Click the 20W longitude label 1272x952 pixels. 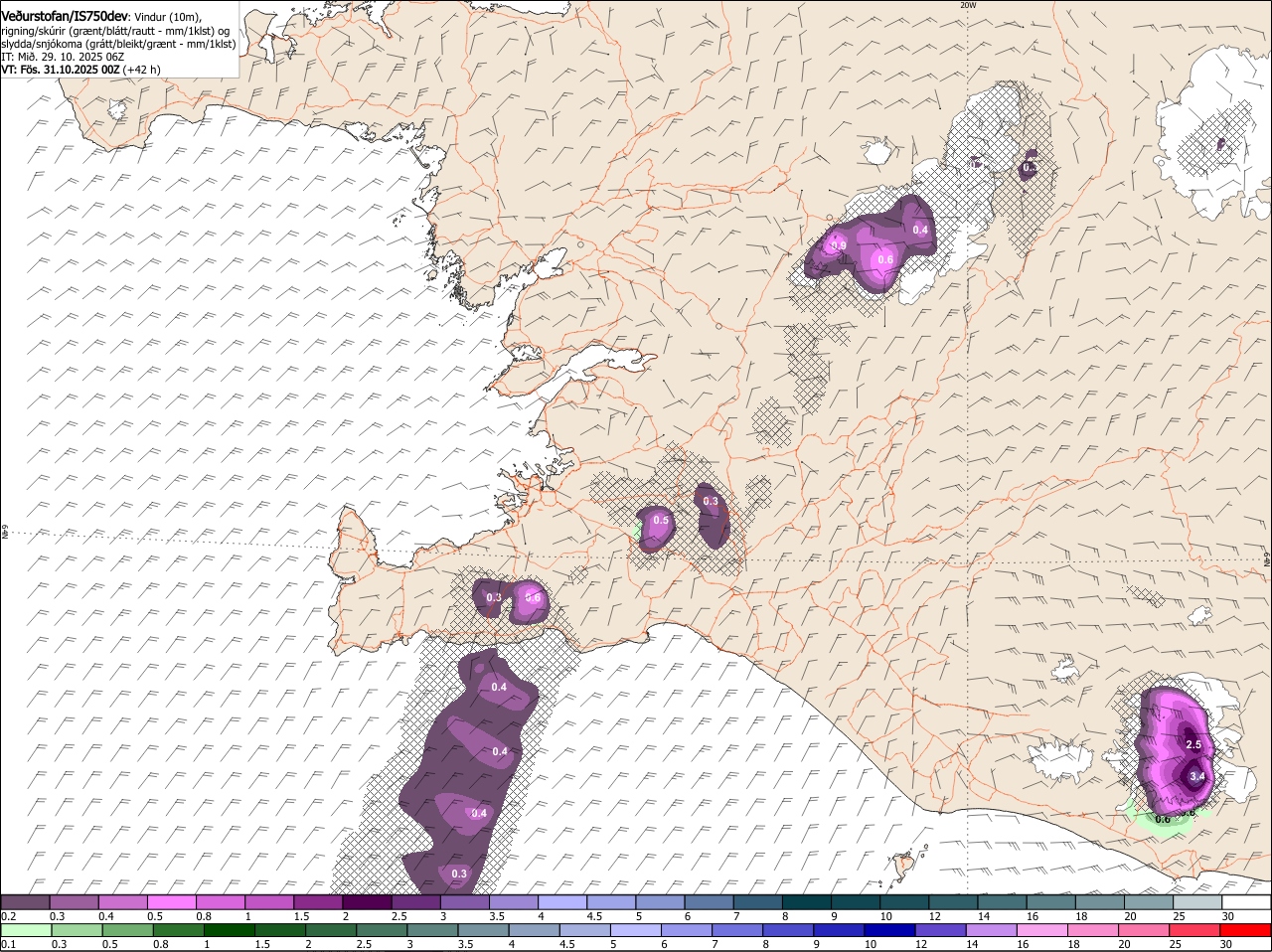tap(968, 5)
